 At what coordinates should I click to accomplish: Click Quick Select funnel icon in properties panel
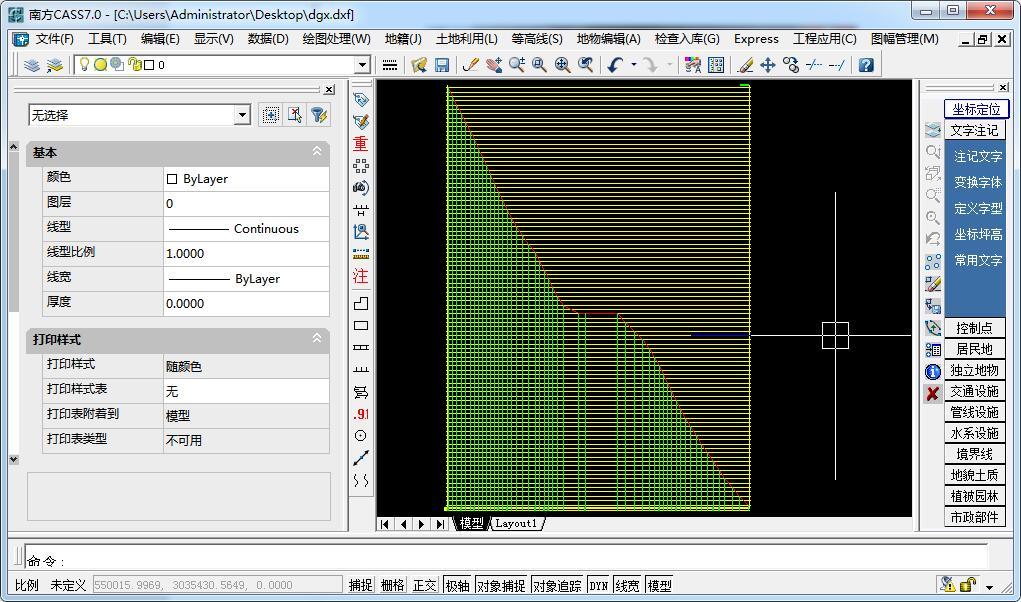318,115
